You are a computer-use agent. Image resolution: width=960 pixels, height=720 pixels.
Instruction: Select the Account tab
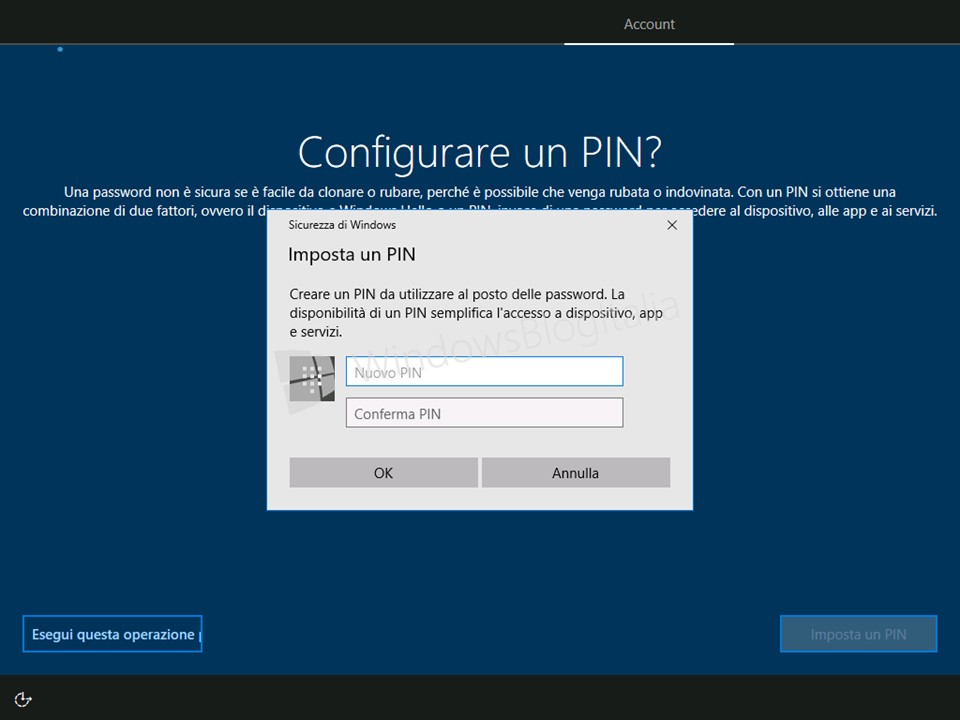click(649, 24)
